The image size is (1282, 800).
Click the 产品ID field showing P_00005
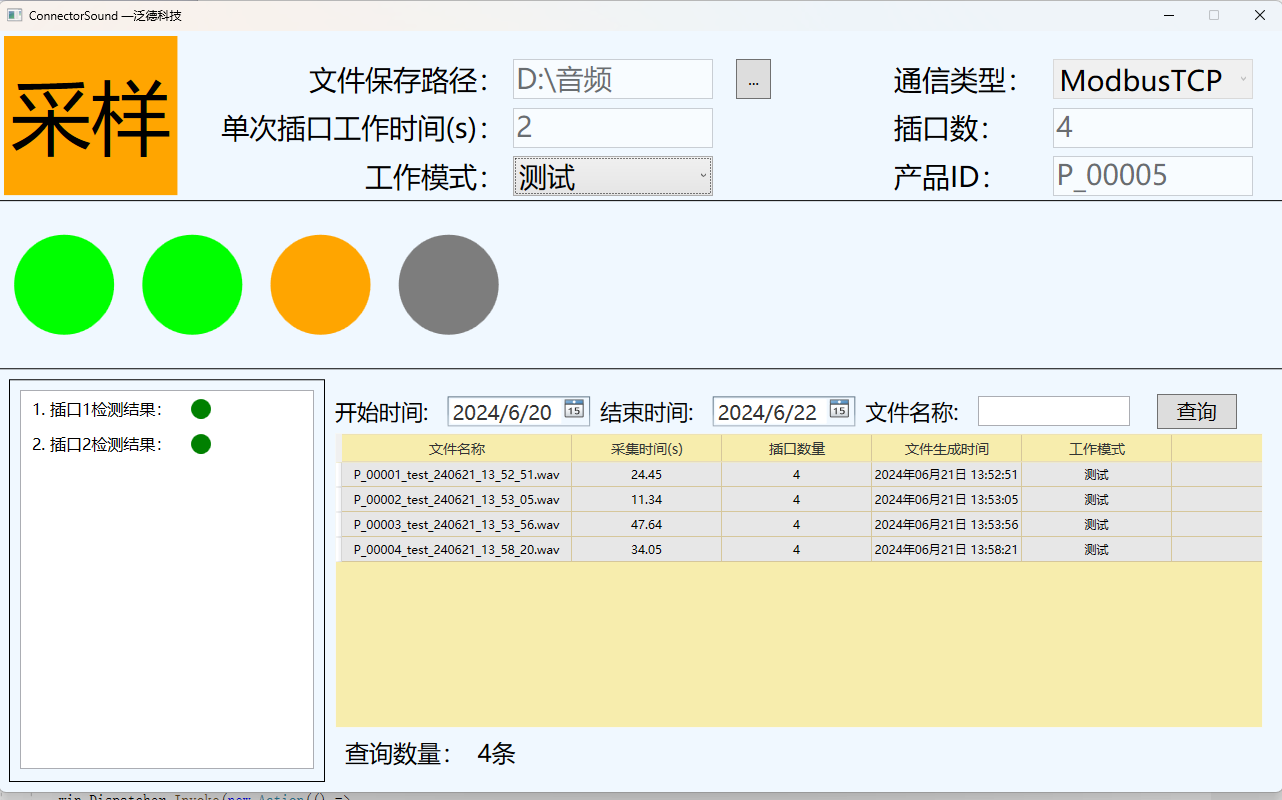[x=1153, y=176]
